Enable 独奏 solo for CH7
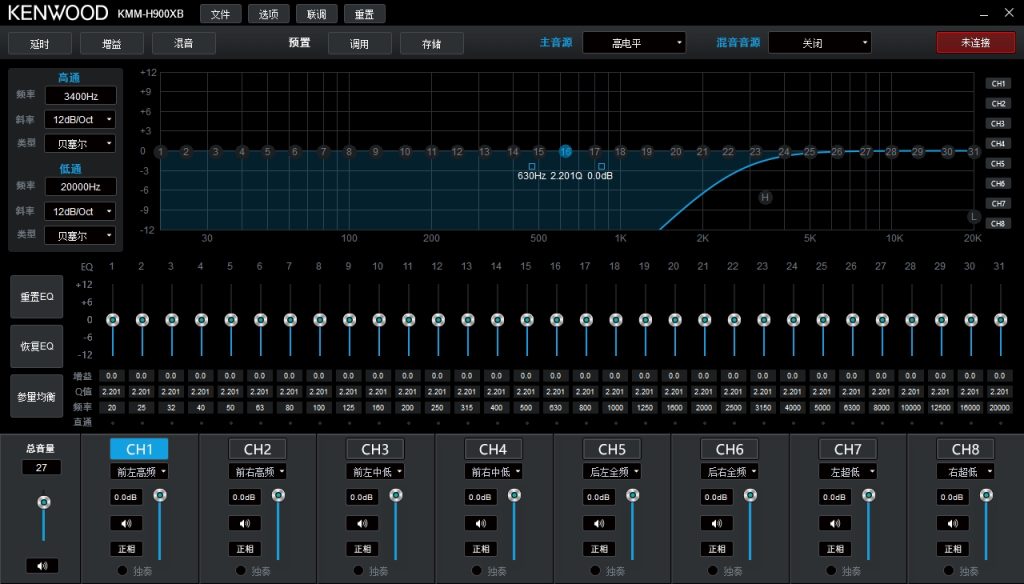 tap(830, 571)
